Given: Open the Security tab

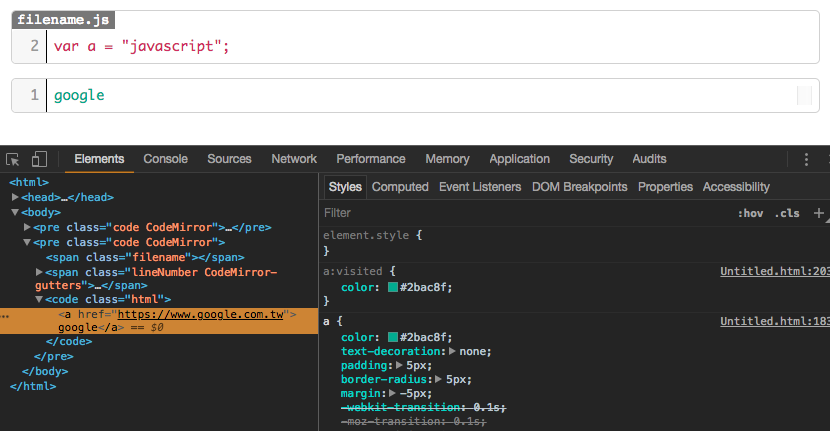Looking at the screenshot, I should [591, 159].
